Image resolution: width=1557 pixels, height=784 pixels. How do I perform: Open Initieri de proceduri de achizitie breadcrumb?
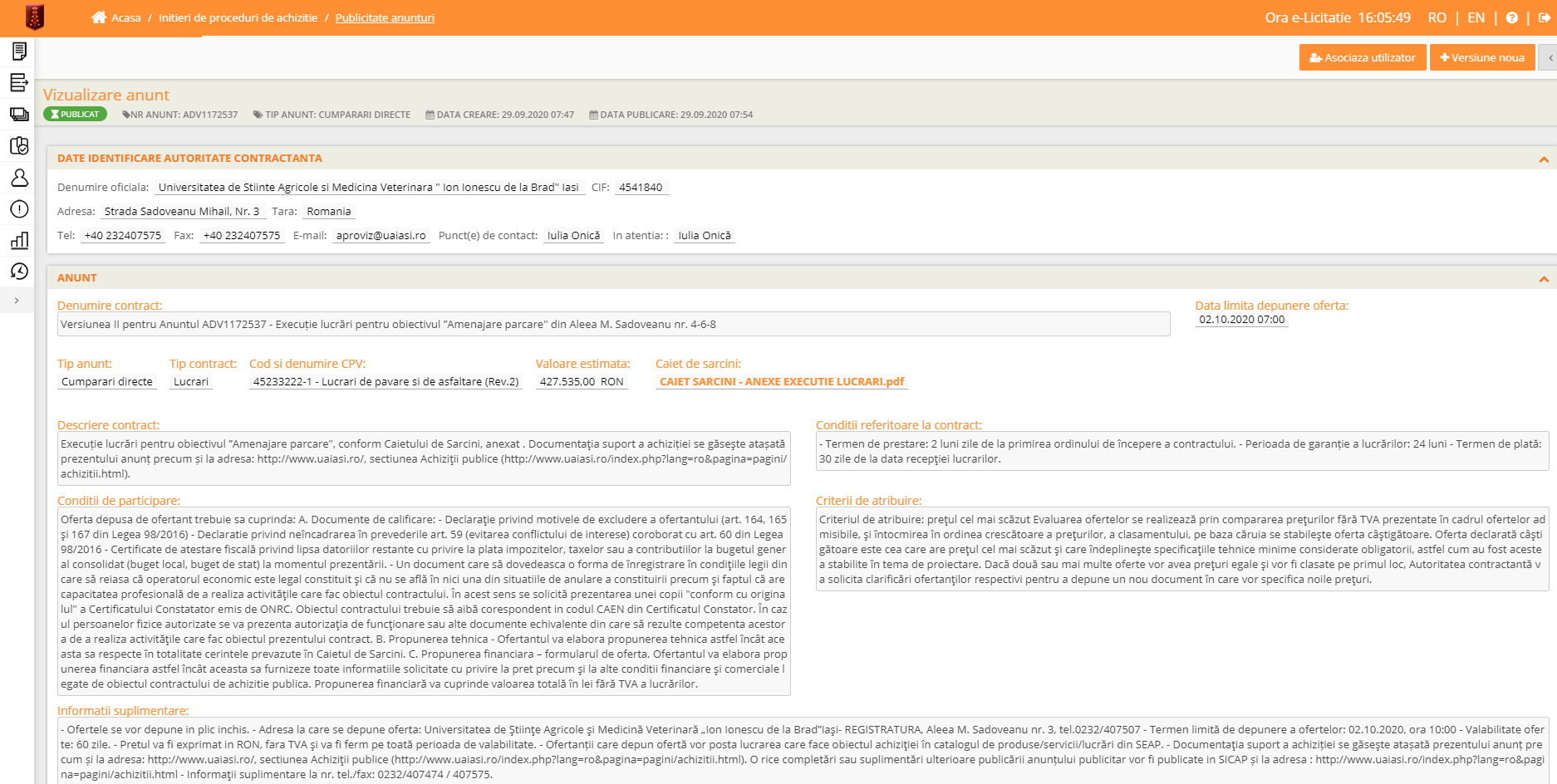pyautogui.click(x=238, y=18)
